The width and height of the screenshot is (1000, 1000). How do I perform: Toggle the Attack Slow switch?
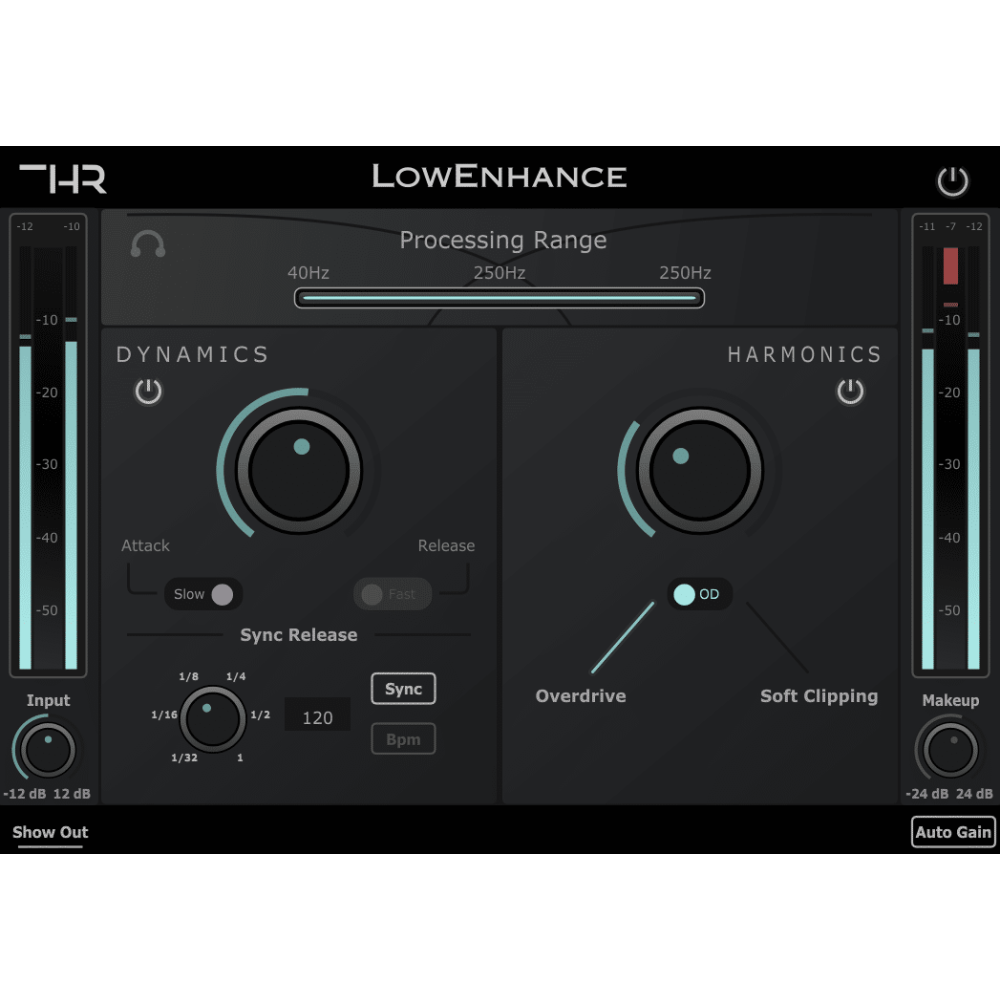click(204, 594)
